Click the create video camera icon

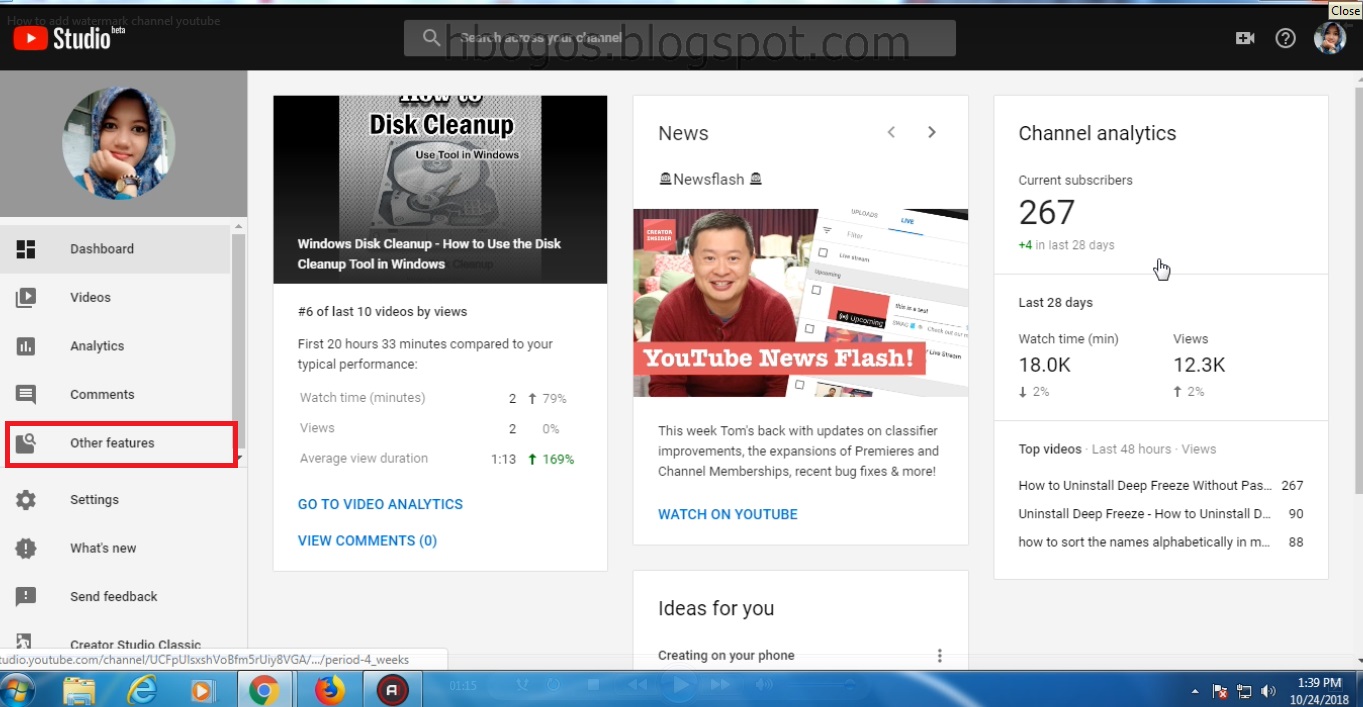[x=1245, y=38]
